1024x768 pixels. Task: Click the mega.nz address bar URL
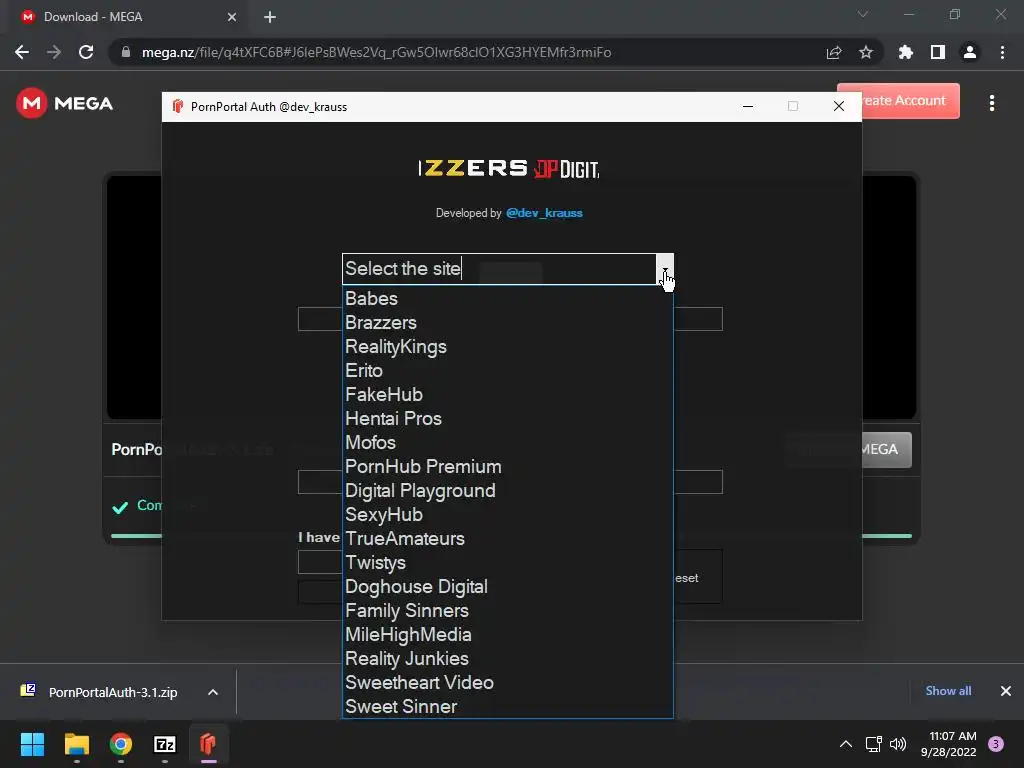[x=376, y=52]
